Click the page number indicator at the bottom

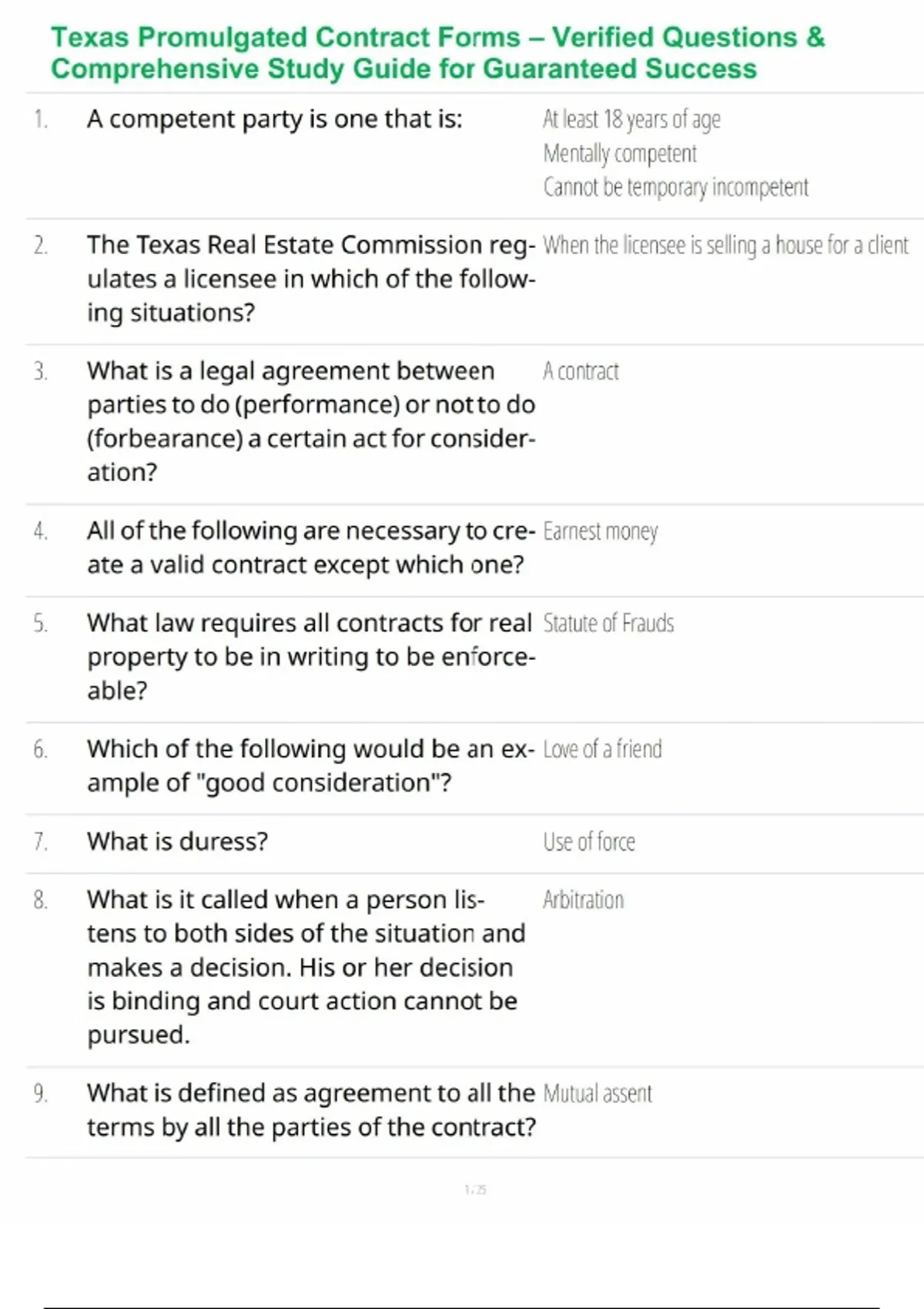(475, 1190)
